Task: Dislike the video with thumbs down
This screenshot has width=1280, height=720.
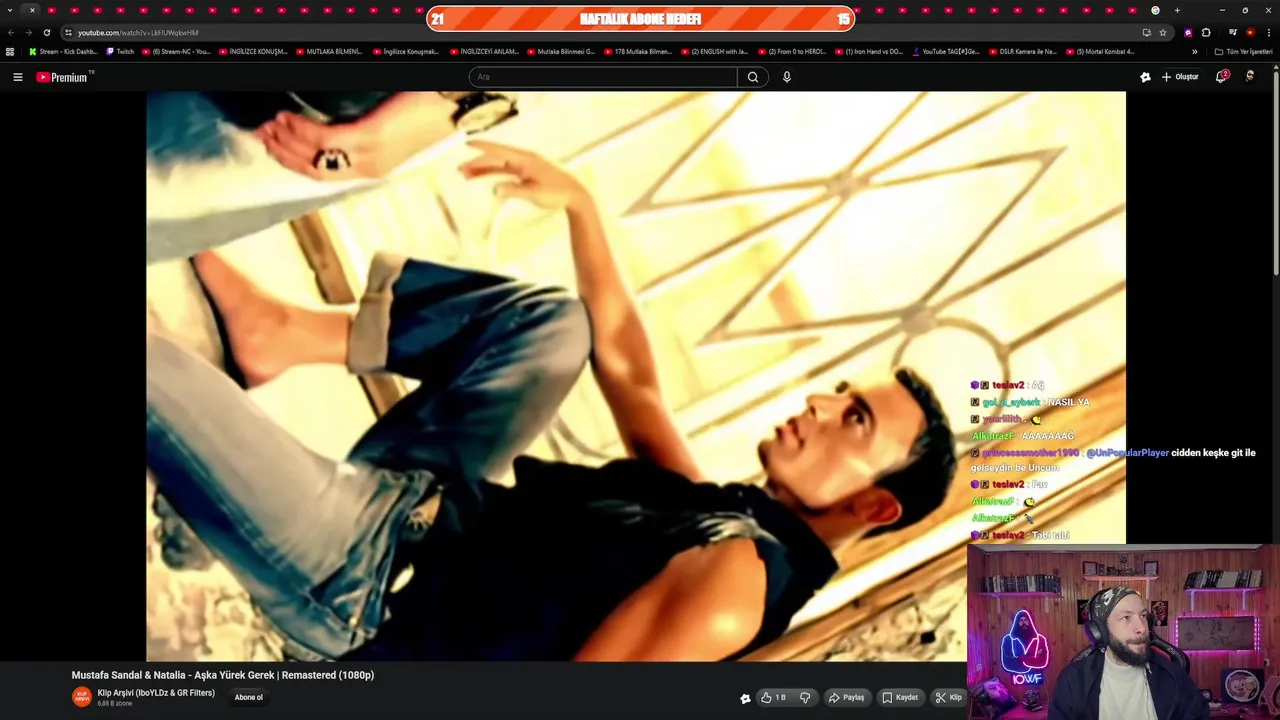Action: (805, 698)
